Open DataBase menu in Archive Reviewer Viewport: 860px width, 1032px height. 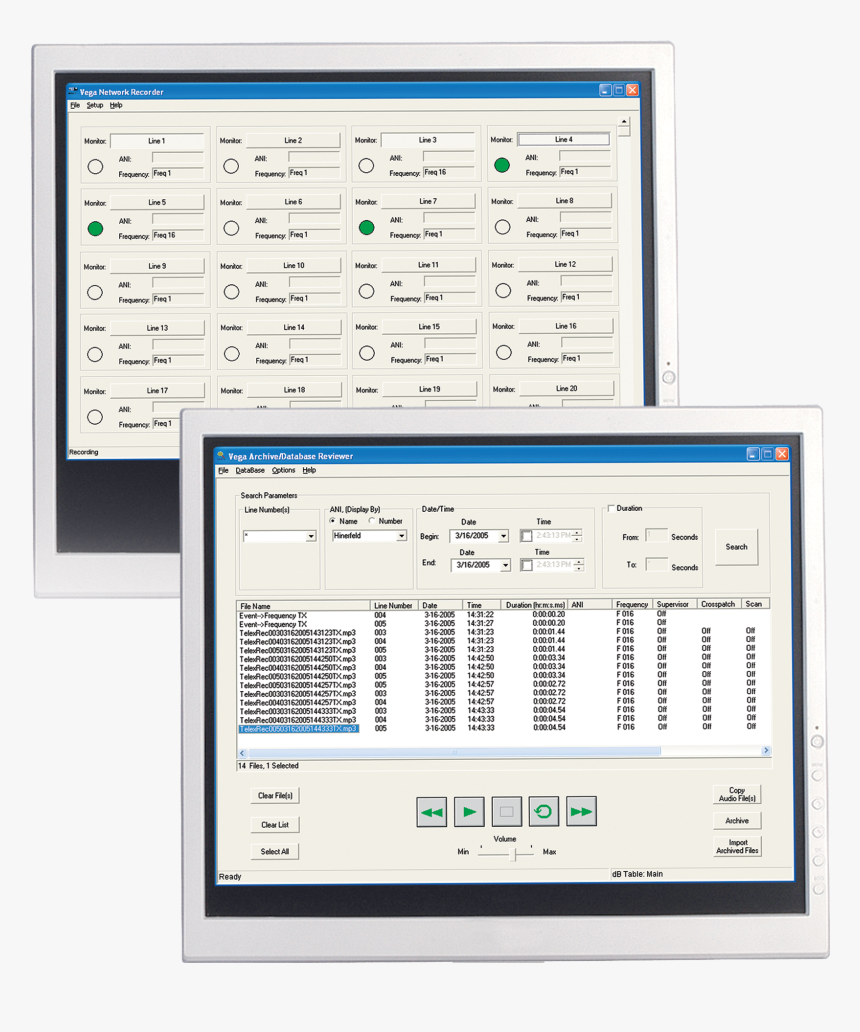(250, 470)
